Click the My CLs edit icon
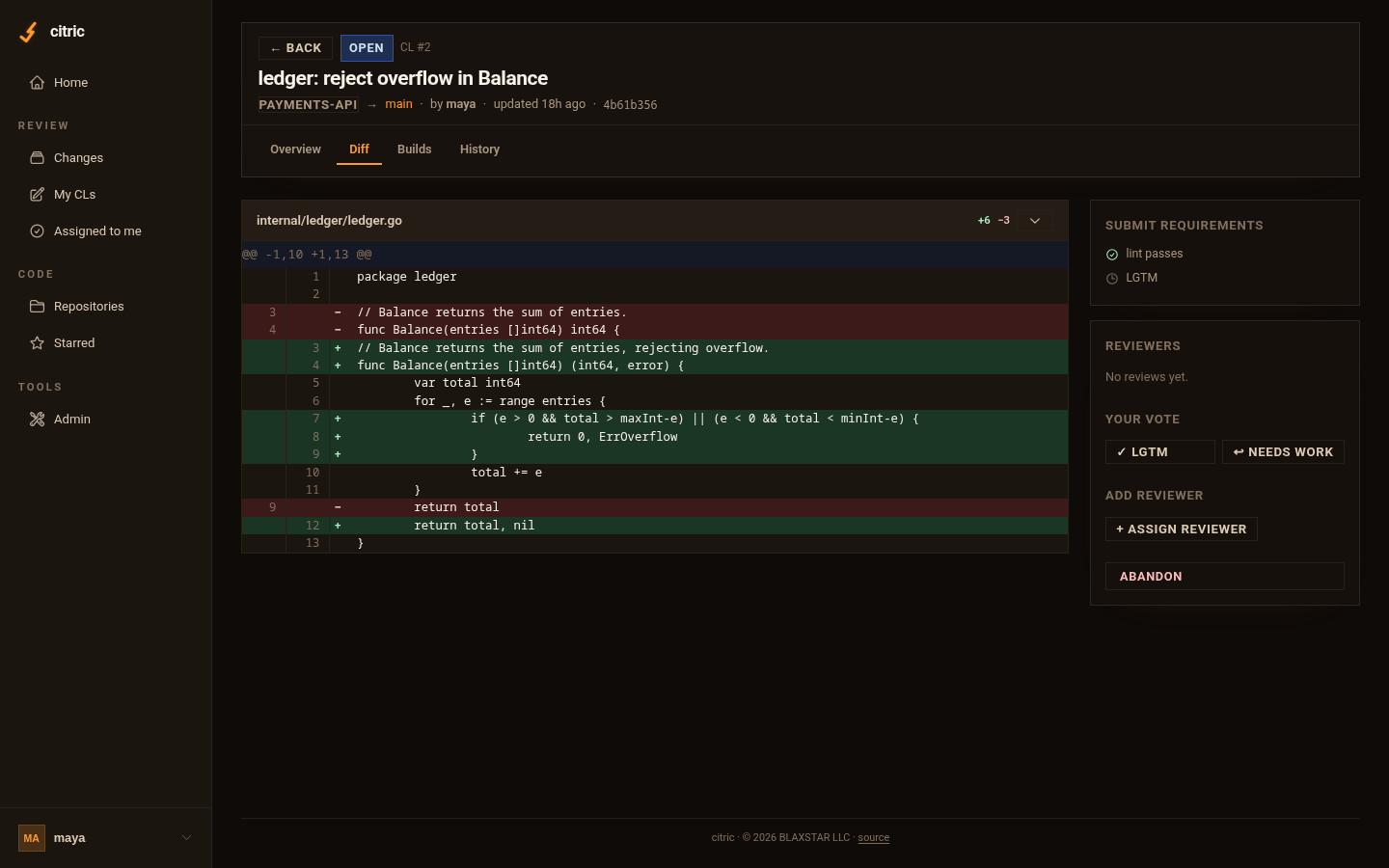The height and width of the screenshot is (868, 1389). tap(37, 195)
